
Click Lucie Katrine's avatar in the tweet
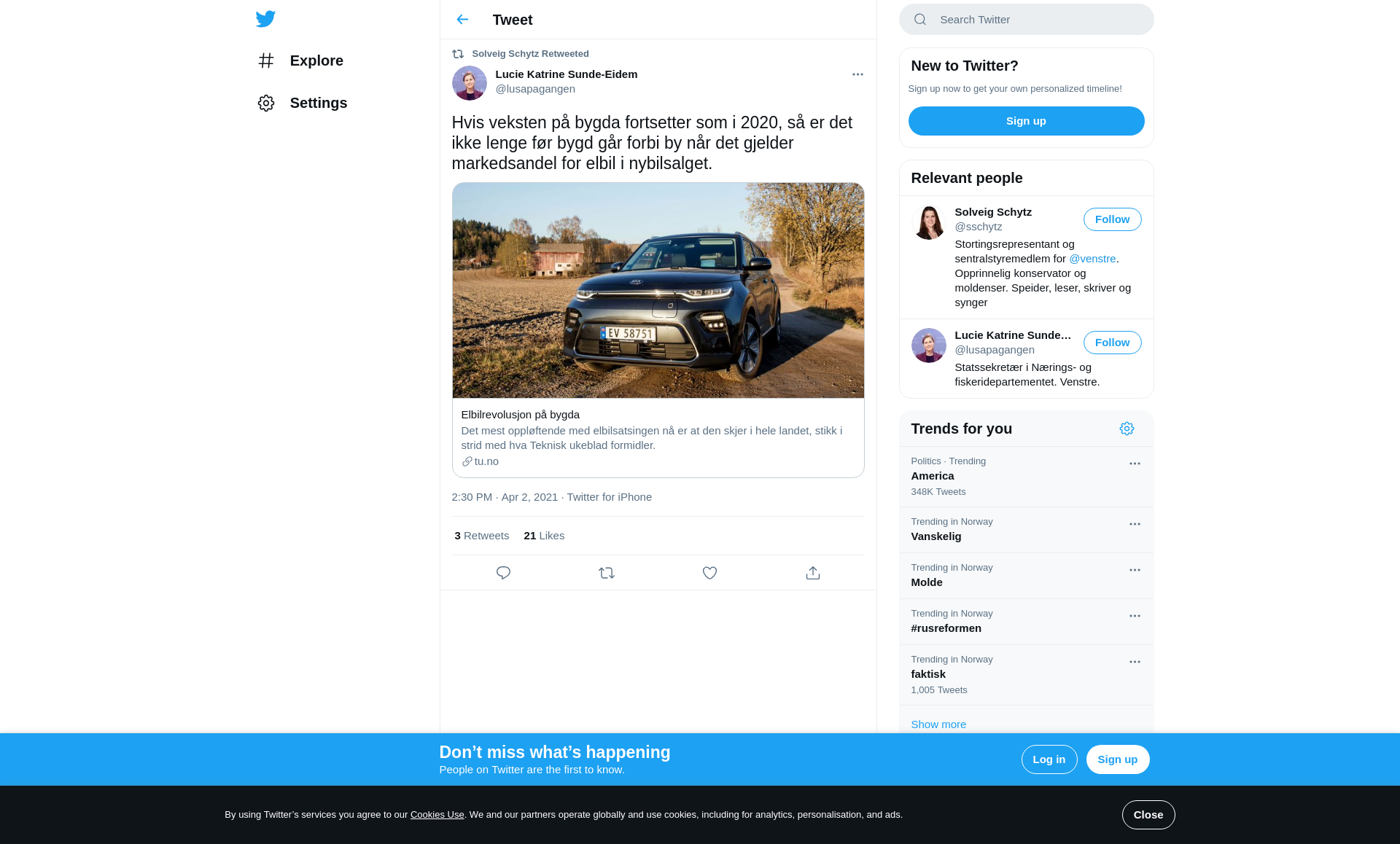pyautogui.click(x=469, y=83)
